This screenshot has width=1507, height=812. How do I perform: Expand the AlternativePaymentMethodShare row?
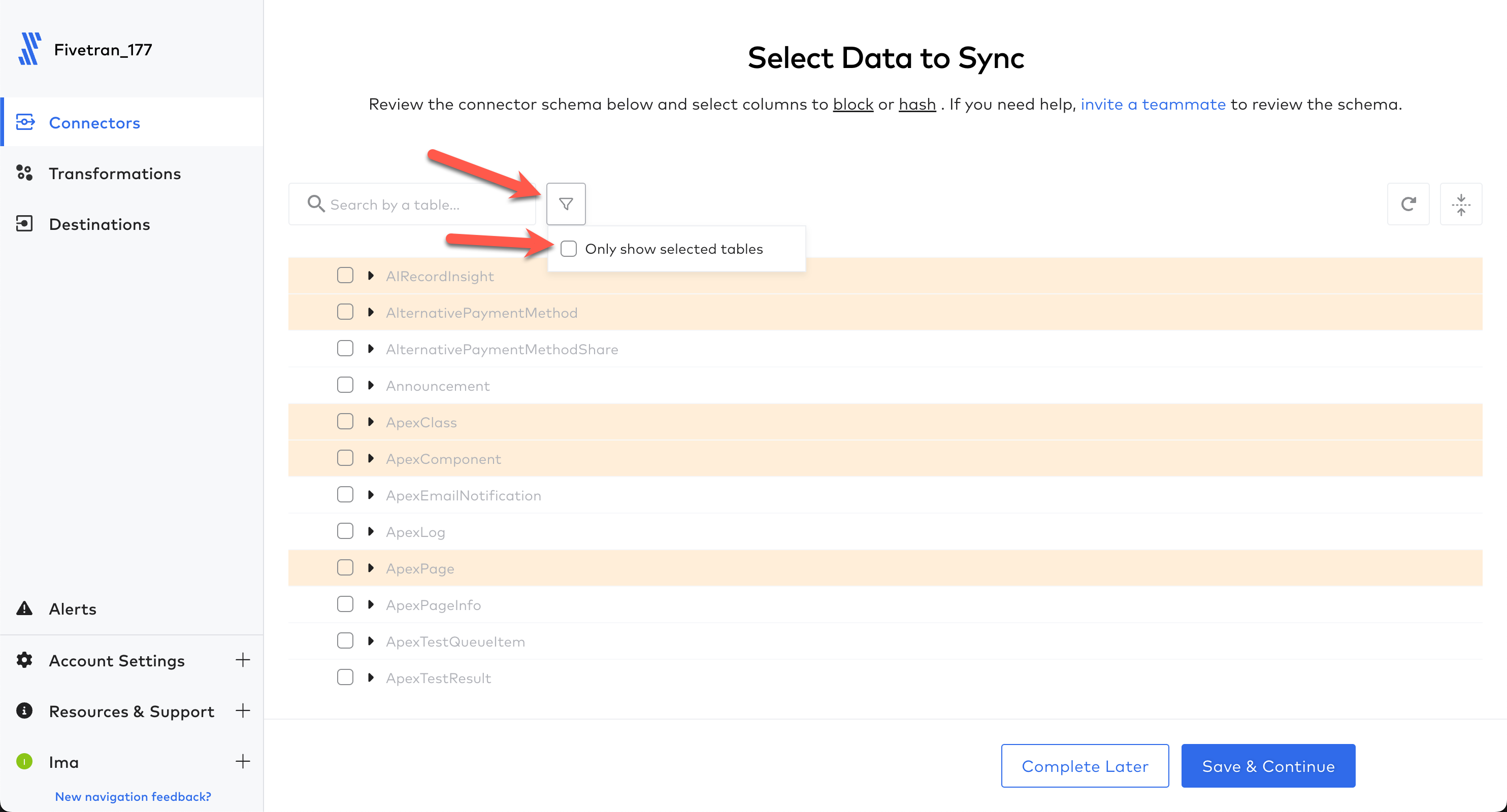tap(372, 349)
